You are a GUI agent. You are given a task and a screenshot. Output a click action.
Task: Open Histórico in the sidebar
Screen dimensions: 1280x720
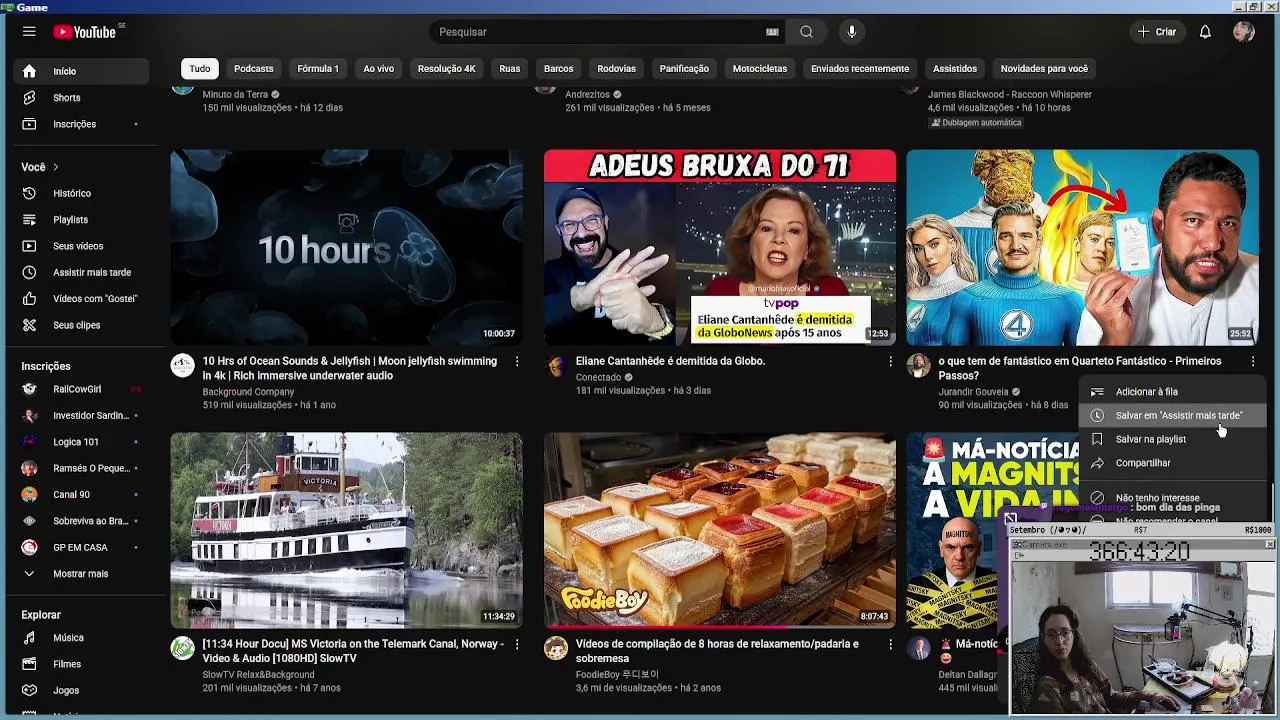82,193
